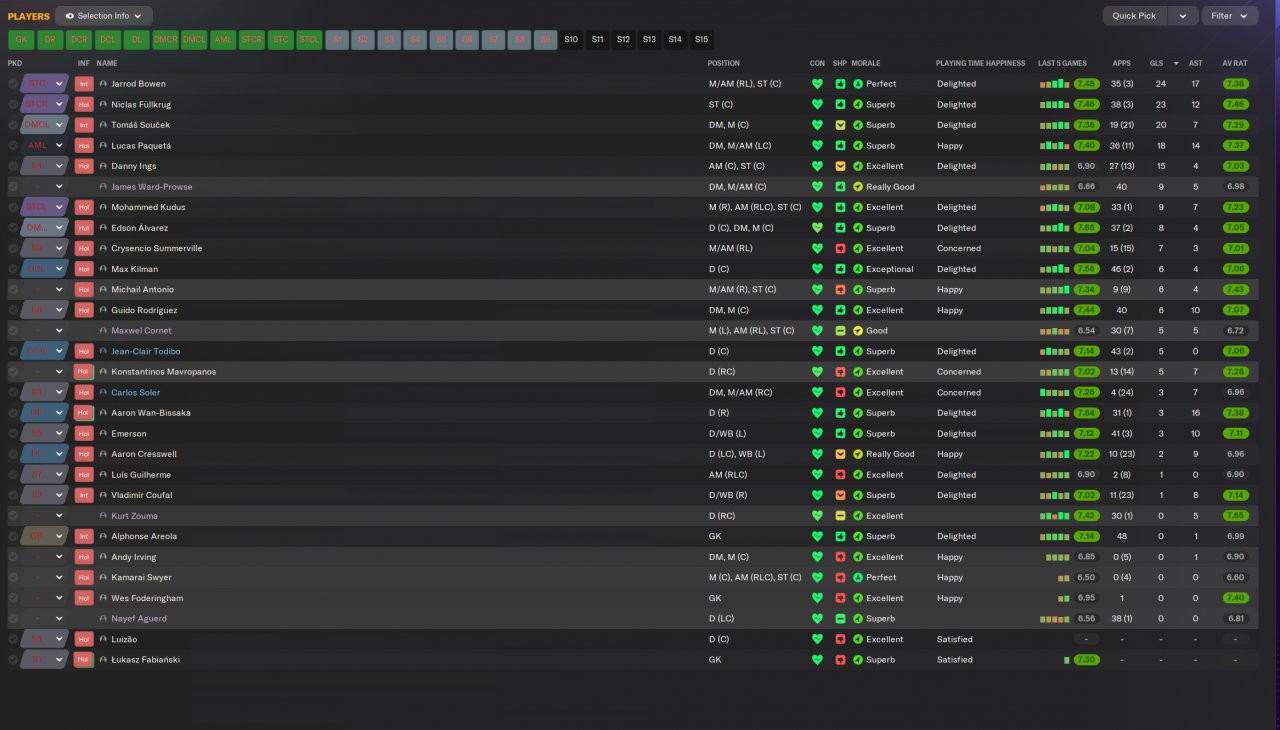Toggle the pick checkmark for Maxwel Cornet
Viewport: 1280px width, 730px height.
coord(13,331)
